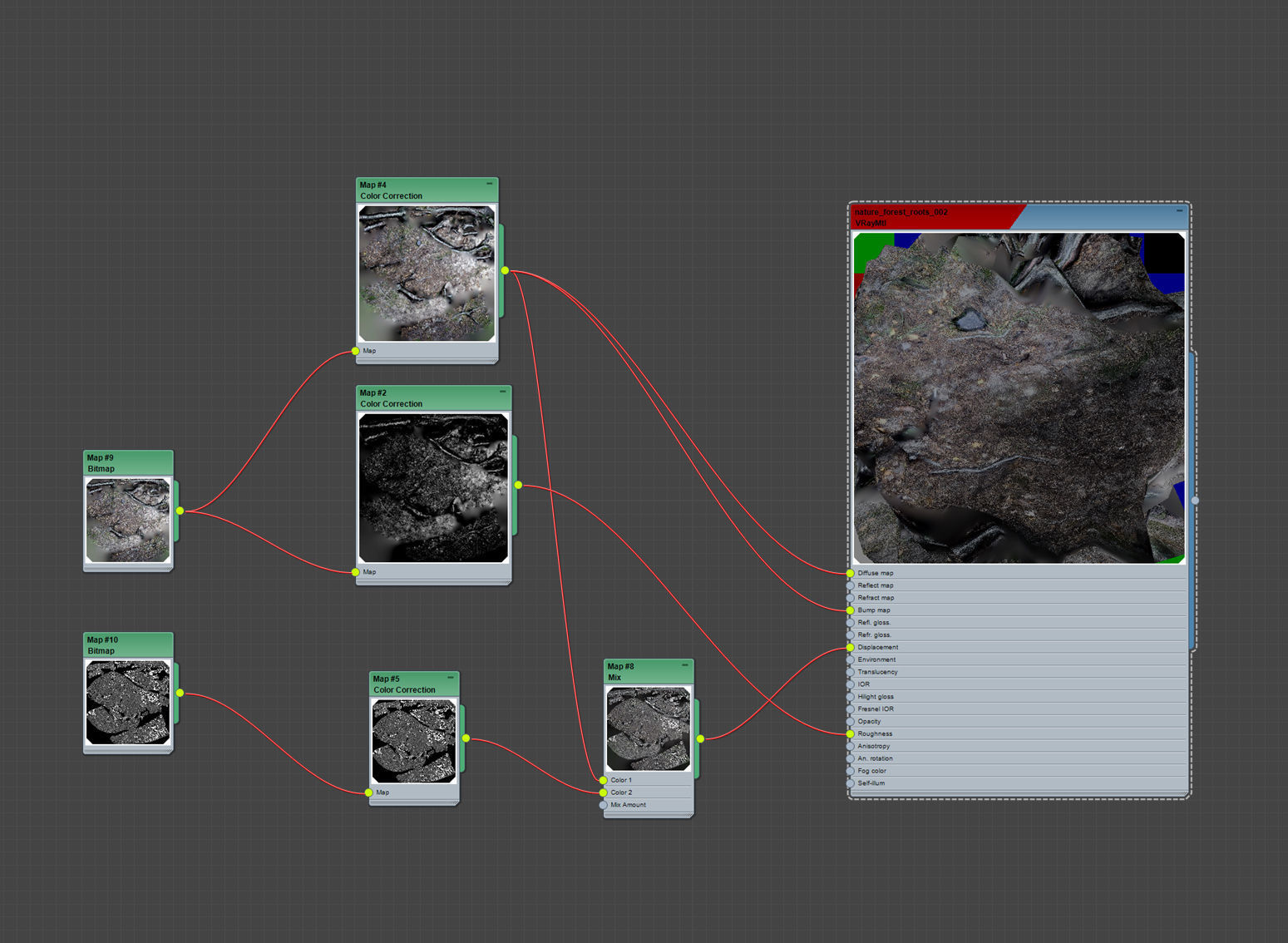This screenshot has width=1288, height=943.
Task: Click the Color 2 input socket on Mix node
Action: 604,792
